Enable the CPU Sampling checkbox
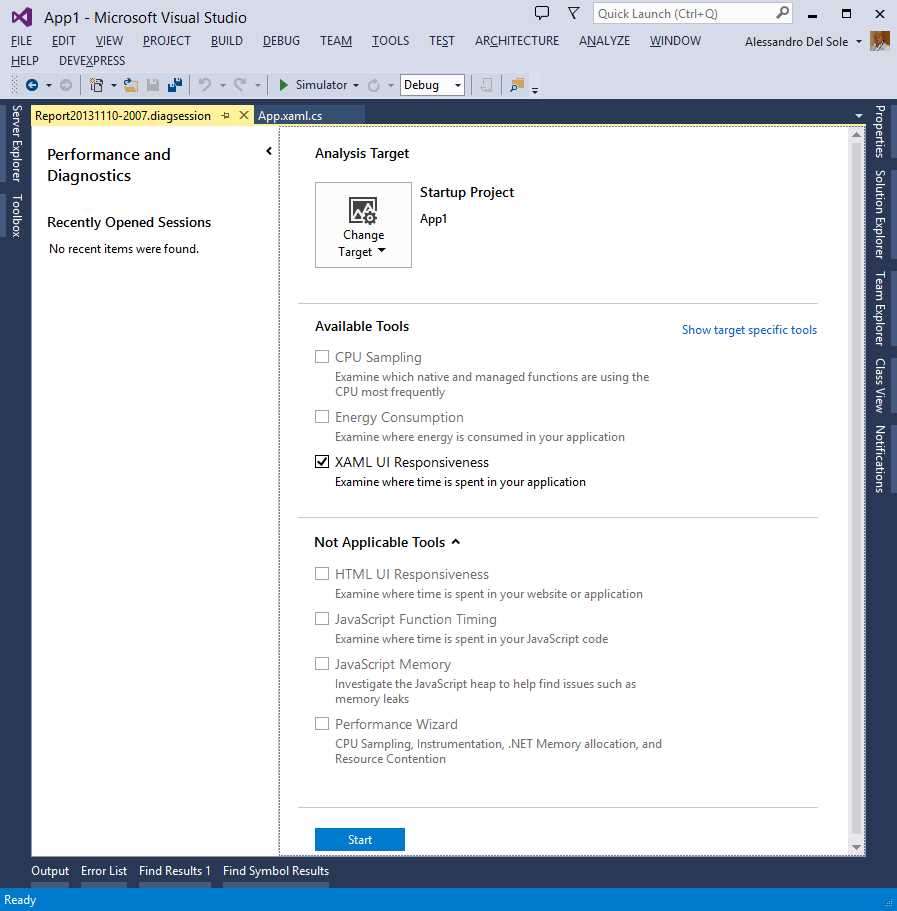This screenshot has width=897, height=911. pos(322,356)
